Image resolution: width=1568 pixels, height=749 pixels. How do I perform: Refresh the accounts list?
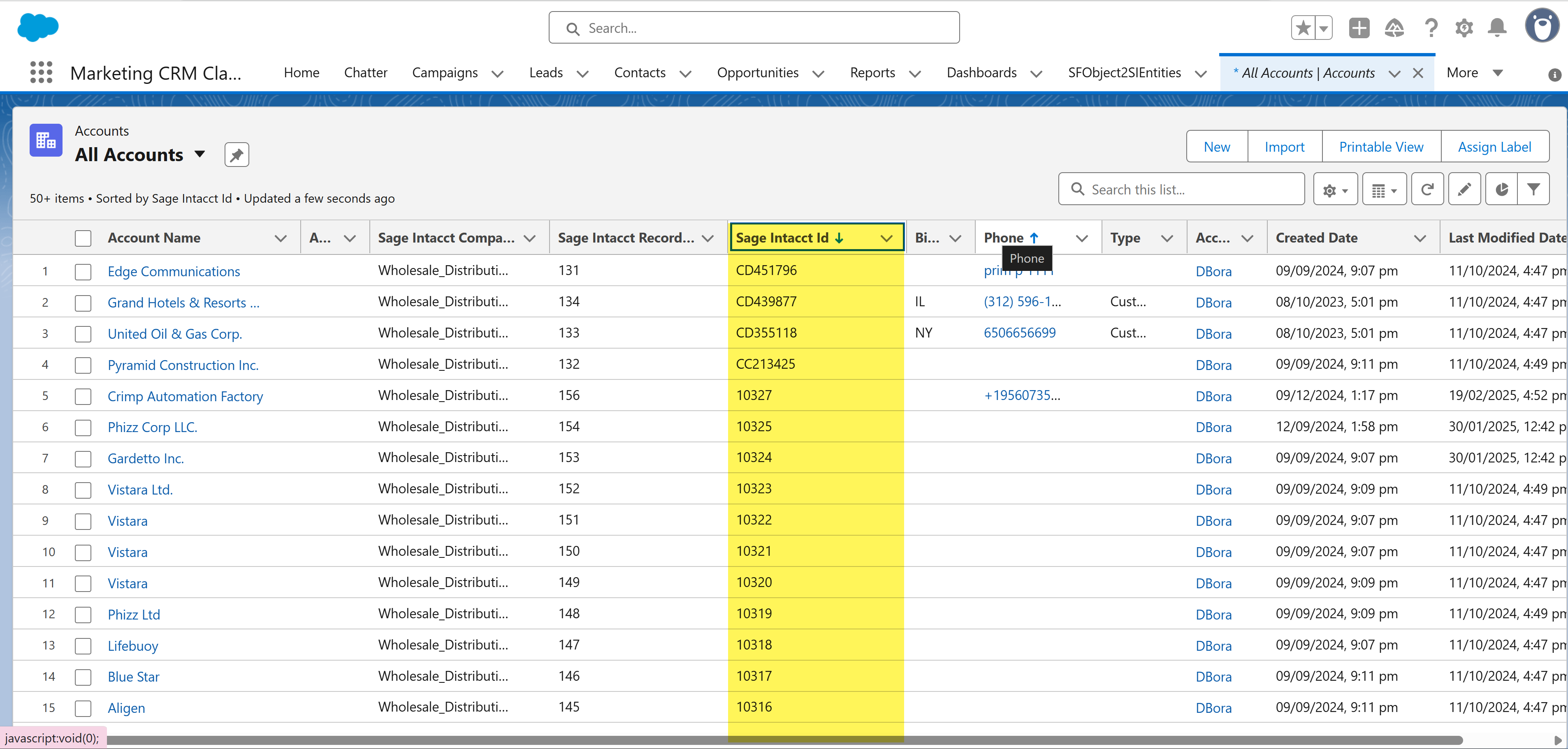[1427, 190]
